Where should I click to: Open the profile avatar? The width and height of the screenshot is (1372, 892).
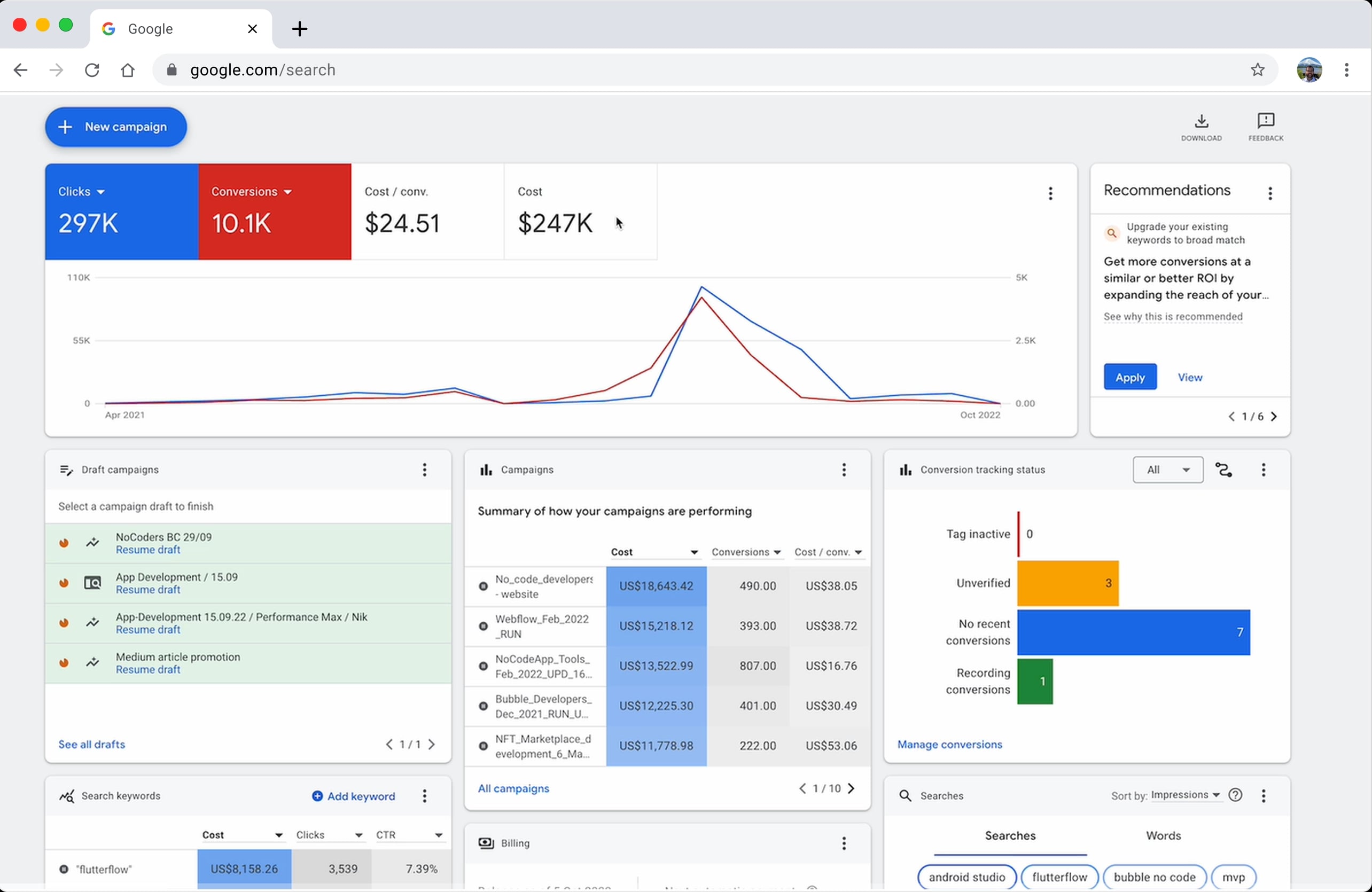(1309, 70)
